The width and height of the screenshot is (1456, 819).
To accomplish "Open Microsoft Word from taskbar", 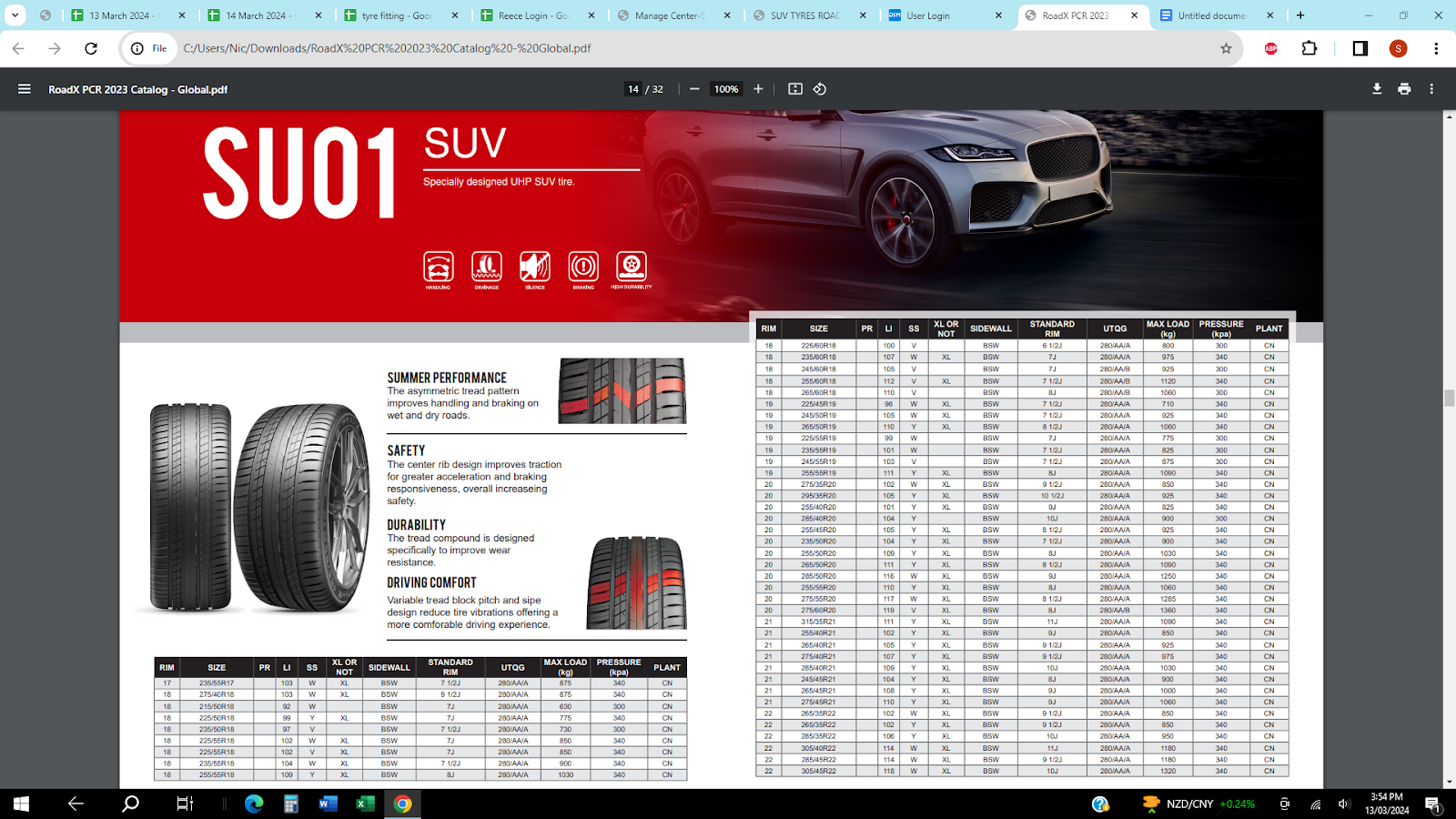I will 329,804.
